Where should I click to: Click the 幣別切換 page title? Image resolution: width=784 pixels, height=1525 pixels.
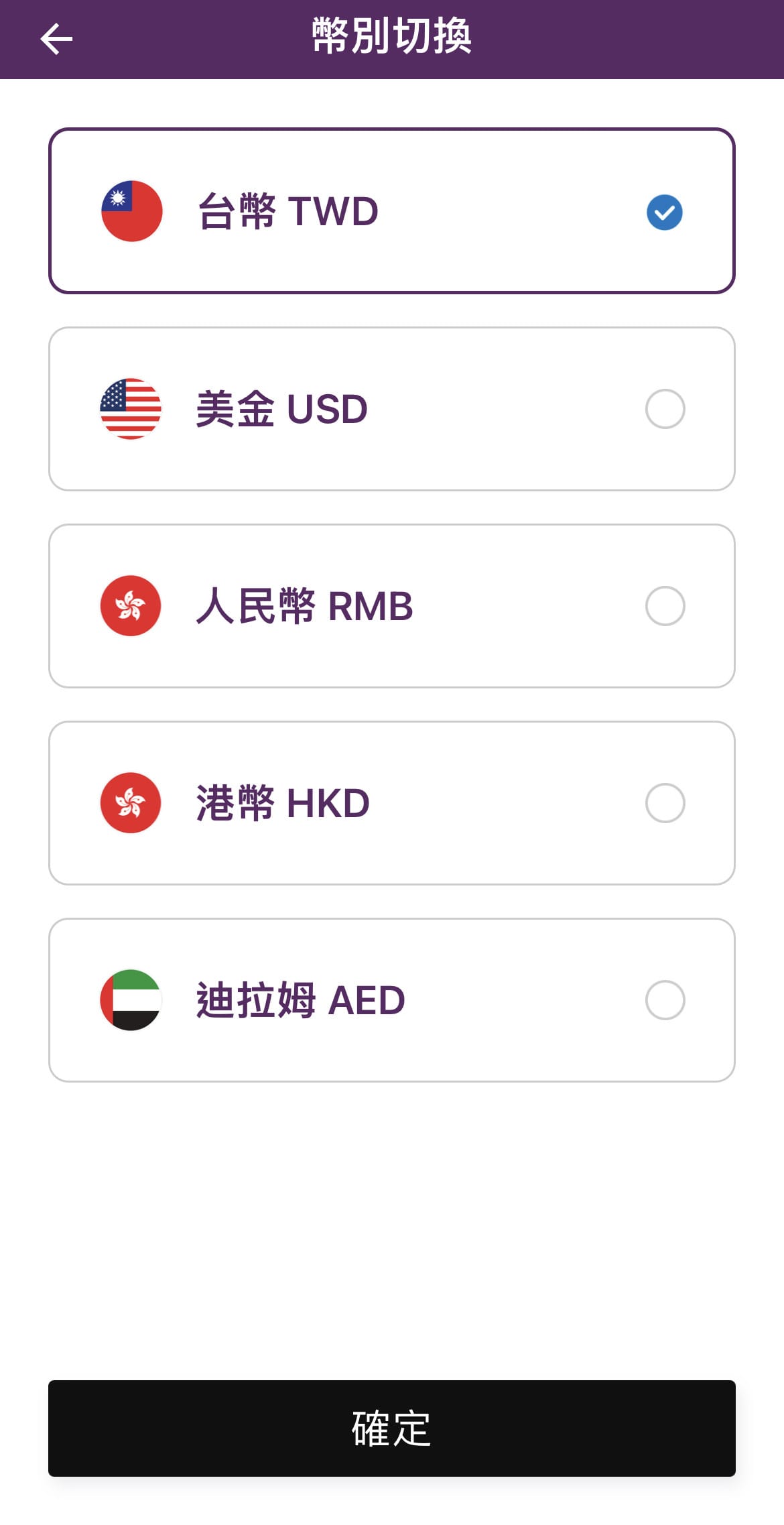pyautogui.click(x=392, y=36)
